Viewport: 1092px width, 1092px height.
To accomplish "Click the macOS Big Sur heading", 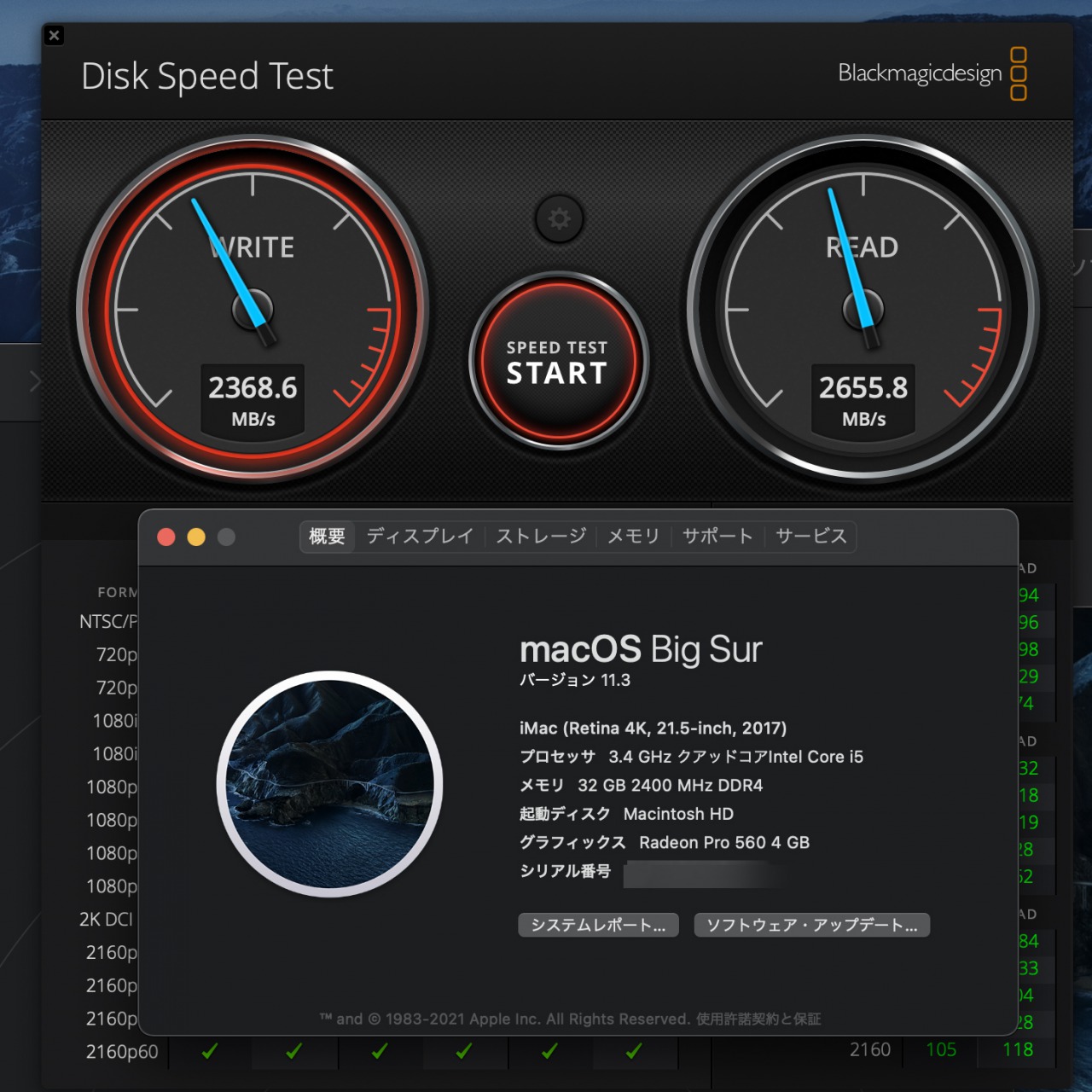I will tap(641, 649).
